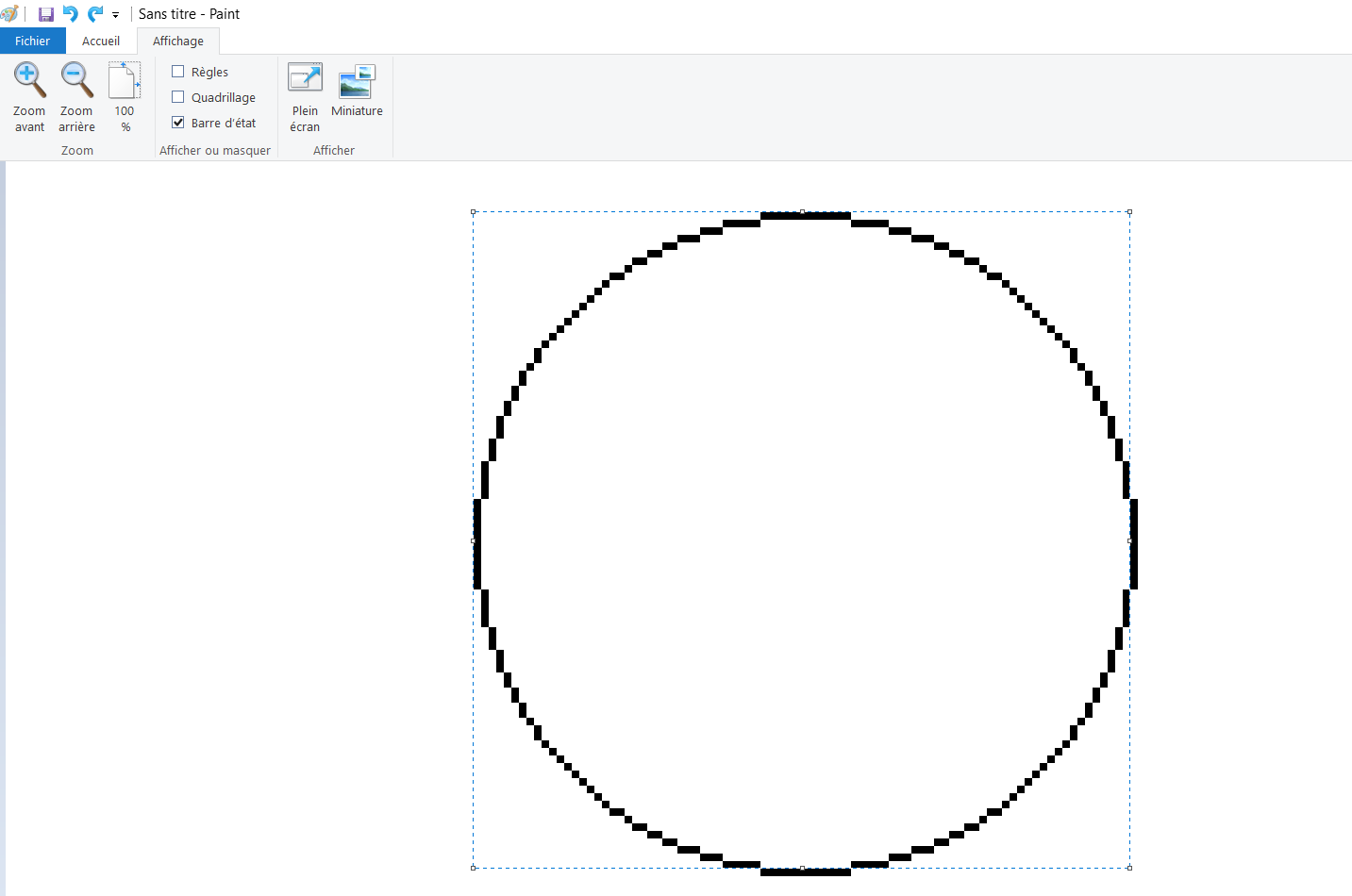The image size is (1352, 896).
Task: Switch to the Accueil tab
Action: (x=101, y=41)
